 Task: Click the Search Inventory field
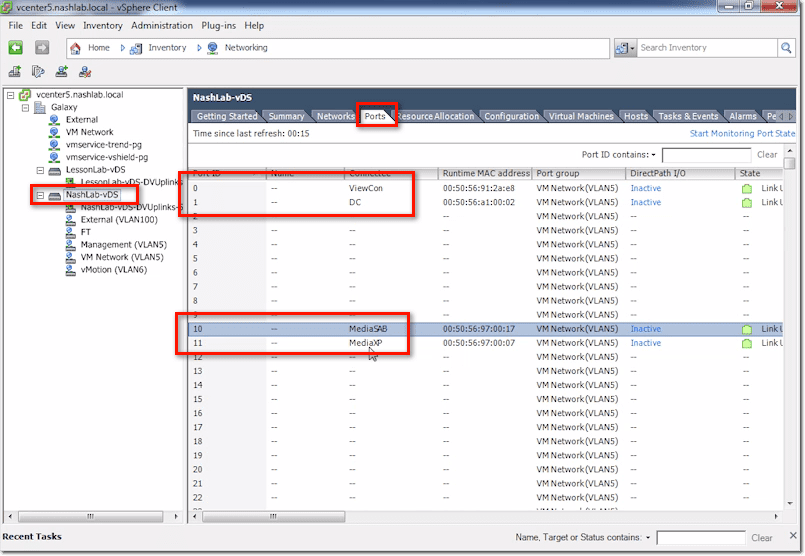[707, 48]
